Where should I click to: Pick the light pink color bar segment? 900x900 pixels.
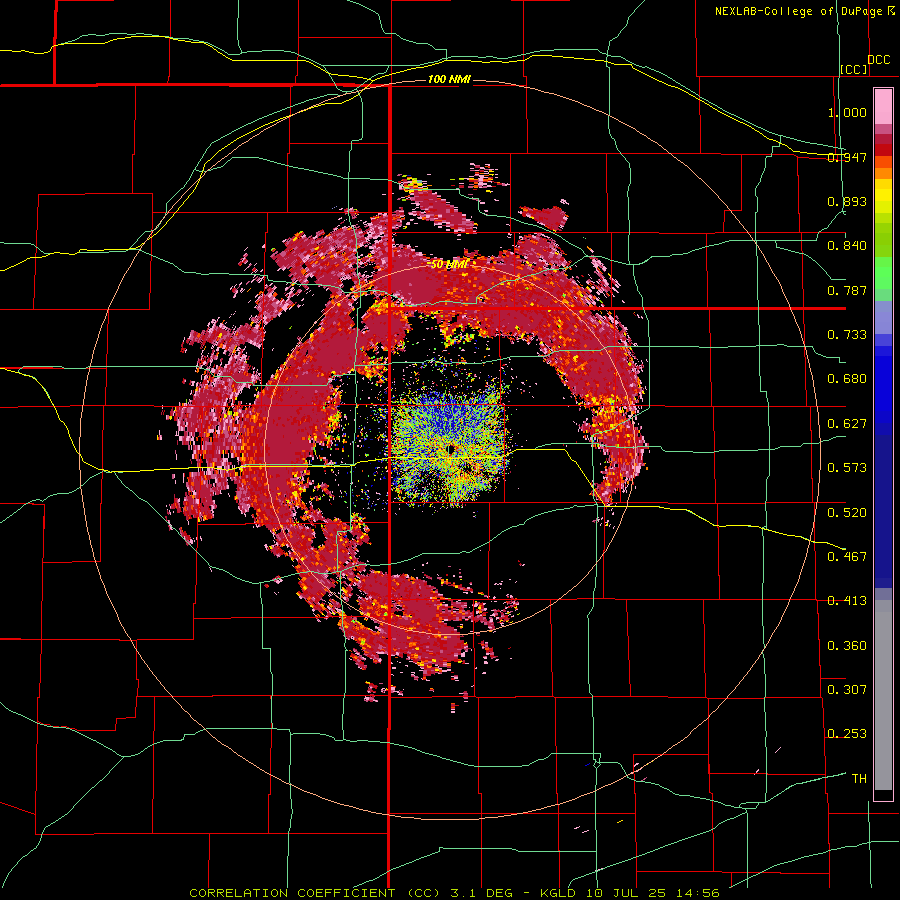[x=883, y=106]
